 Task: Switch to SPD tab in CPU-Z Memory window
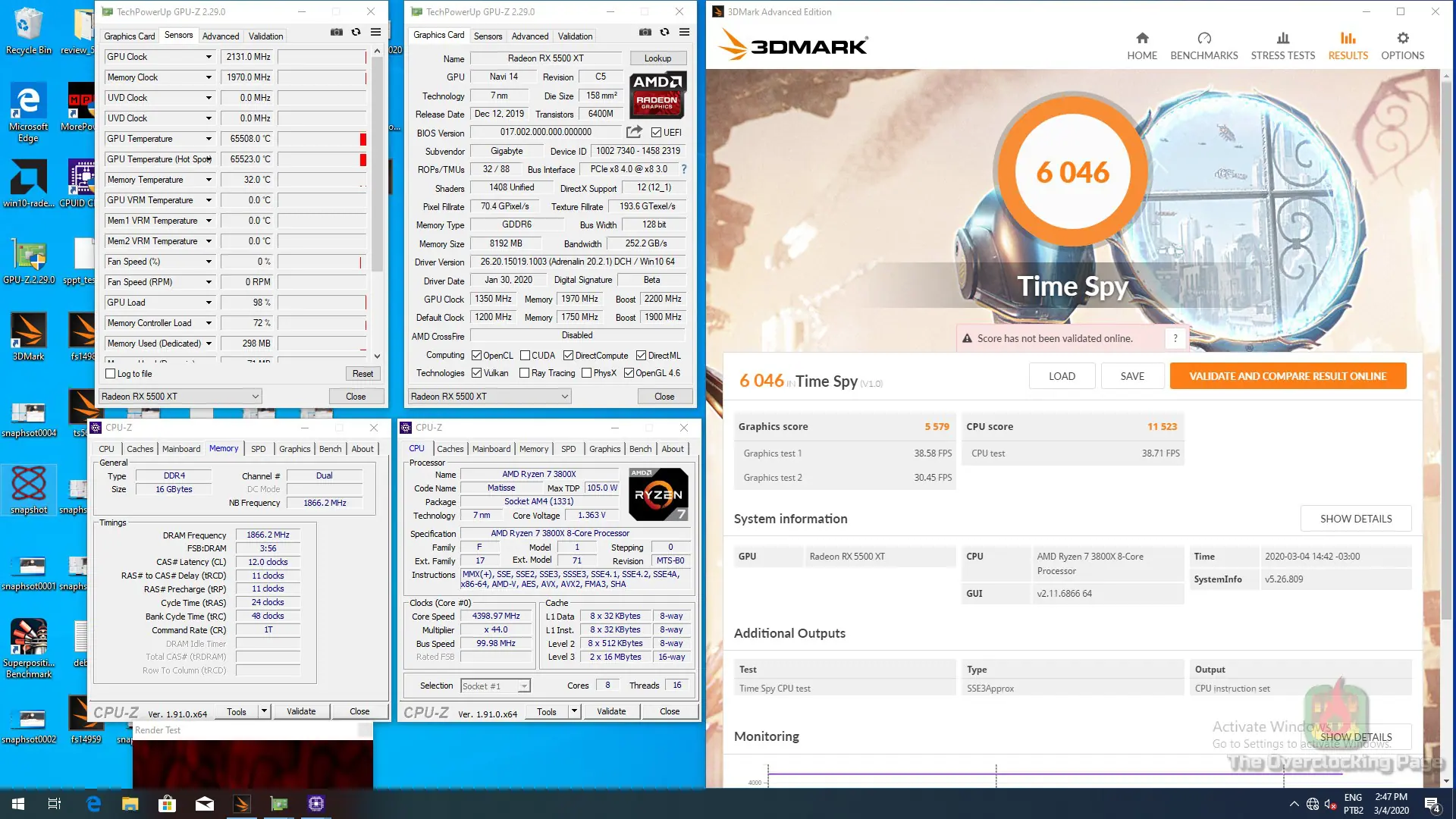pos(259,449)
